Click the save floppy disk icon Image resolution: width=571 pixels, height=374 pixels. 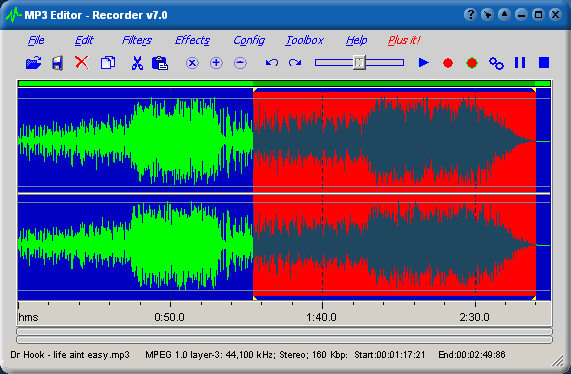point(58,63)
